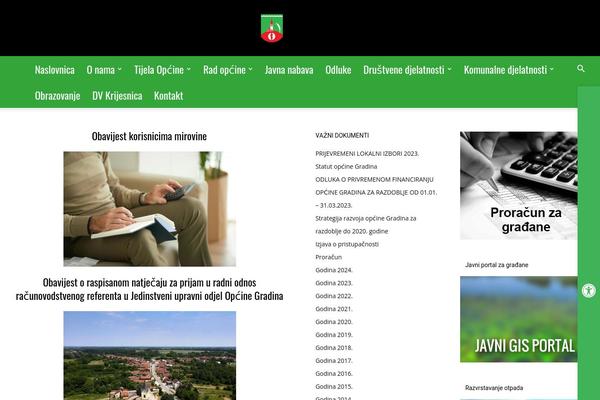Image resolution: width=600 pixels, height=400 pixels.
Task: Open the search magnifier icon
Action: (580, 68)
